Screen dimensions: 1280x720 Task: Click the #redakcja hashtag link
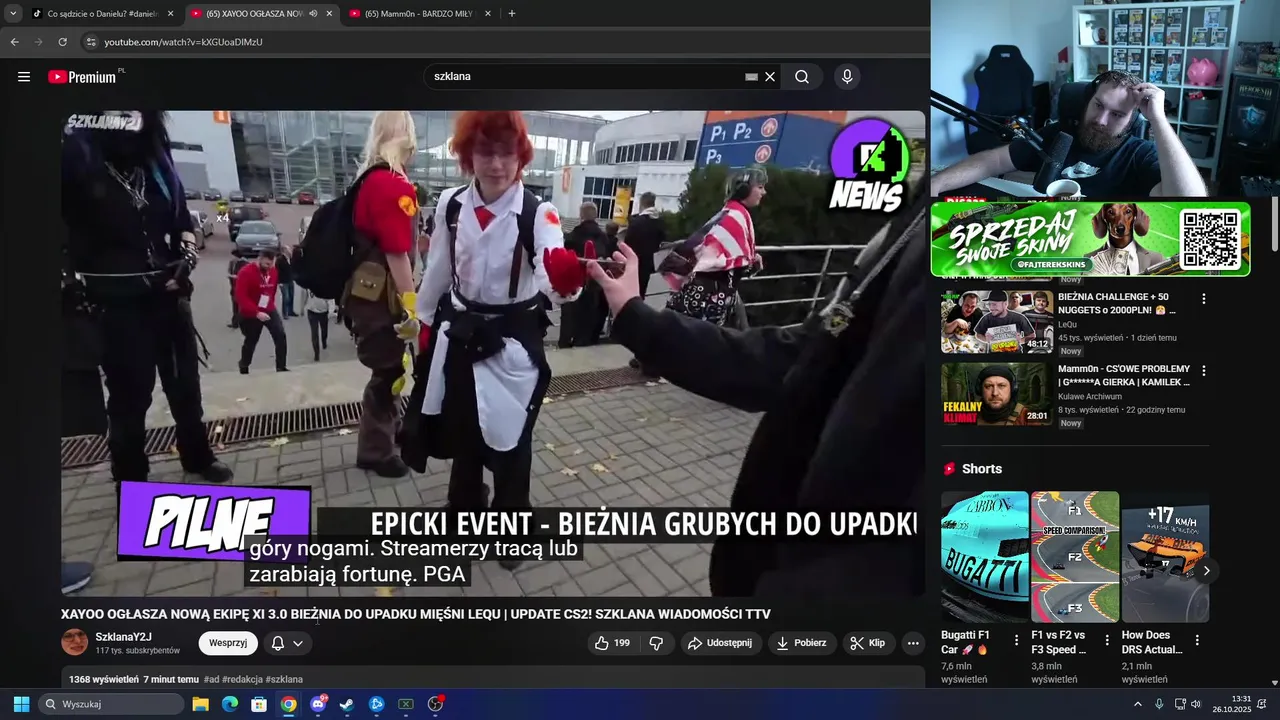pyautogui.click(x=243, y=680)
